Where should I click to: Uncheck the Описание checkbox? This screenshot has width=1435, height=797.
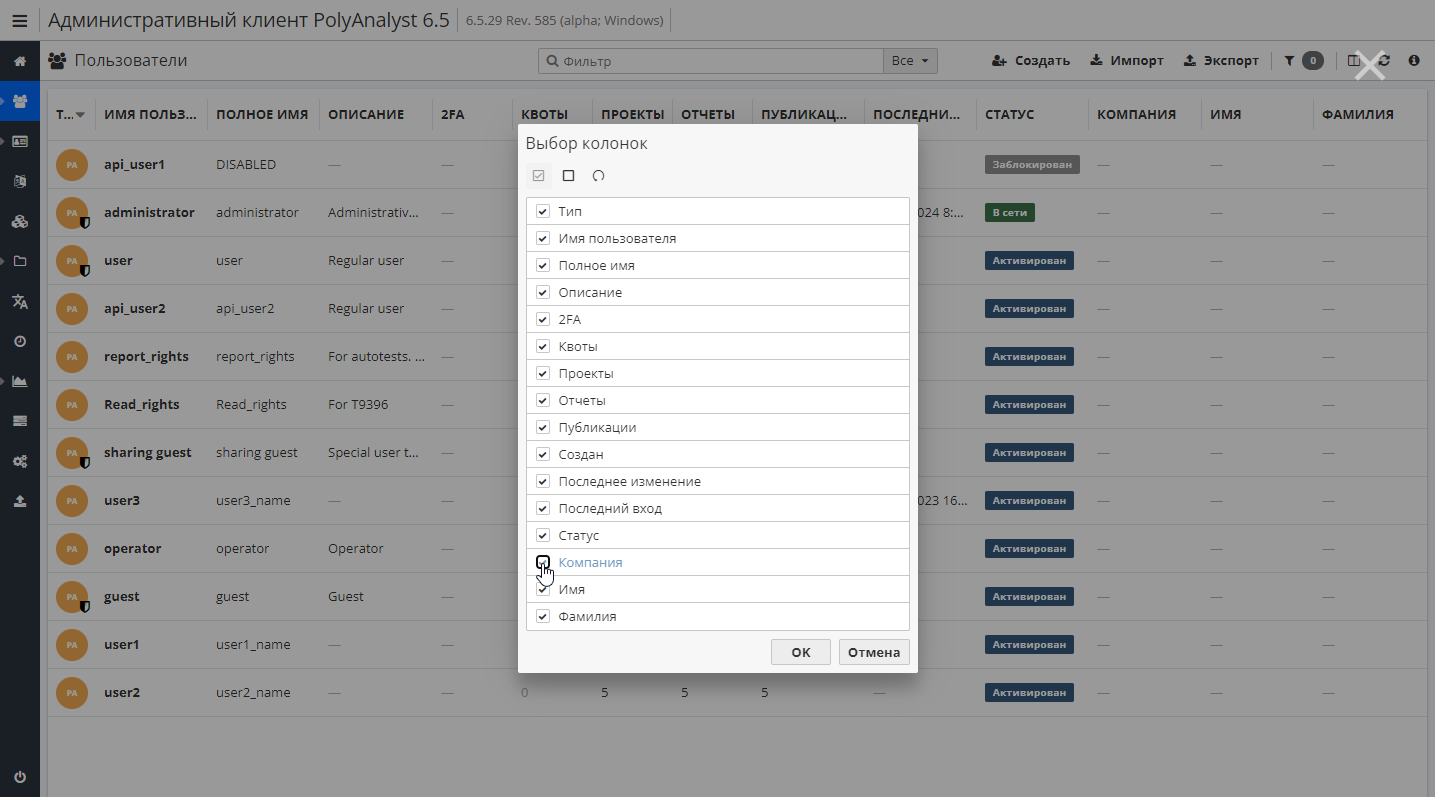pos(543,292)
